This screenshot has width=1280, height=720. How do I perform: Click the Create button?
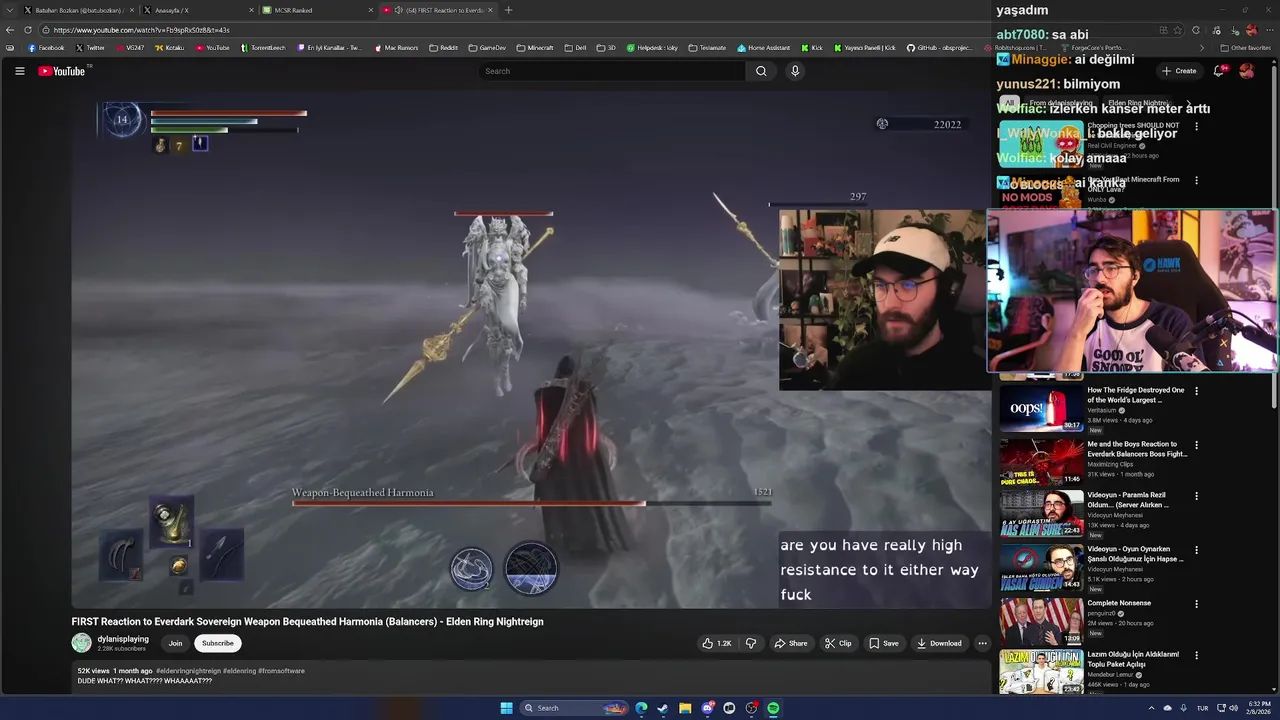[x=1179, y=71]
